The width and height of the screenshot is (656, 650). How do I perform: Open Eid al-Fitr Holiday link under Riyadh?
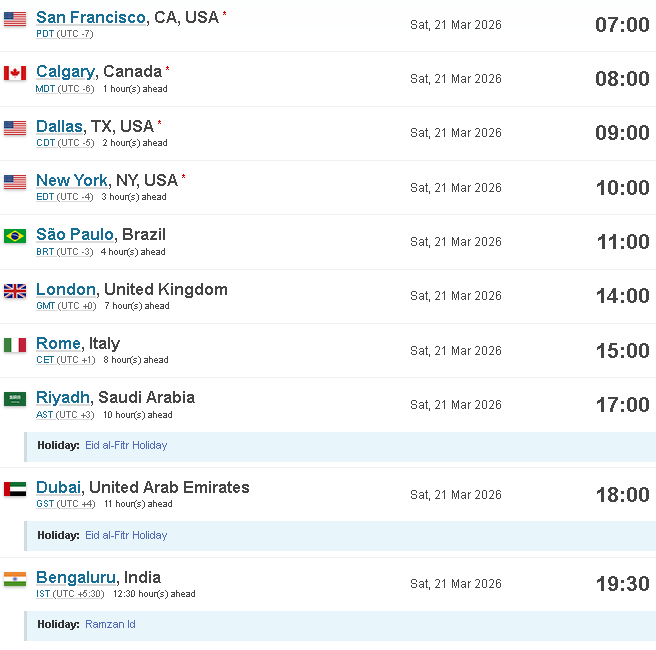click(x=126, y=445)
